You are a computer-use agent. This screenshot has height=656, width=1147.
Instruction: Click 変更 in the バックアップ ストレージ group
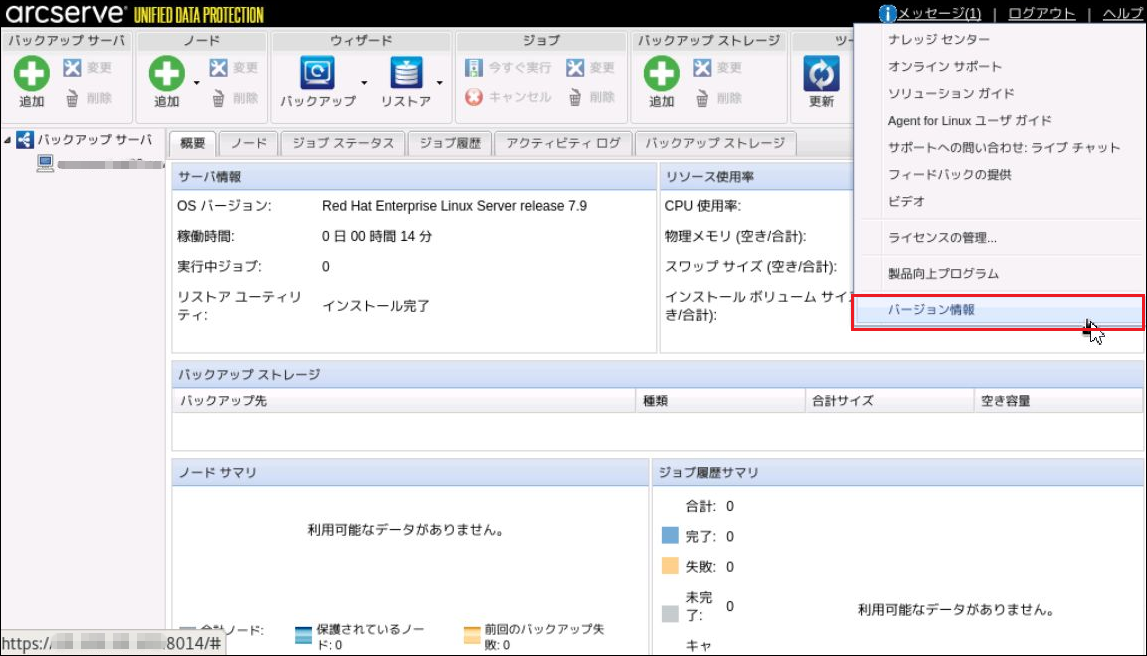718,68
